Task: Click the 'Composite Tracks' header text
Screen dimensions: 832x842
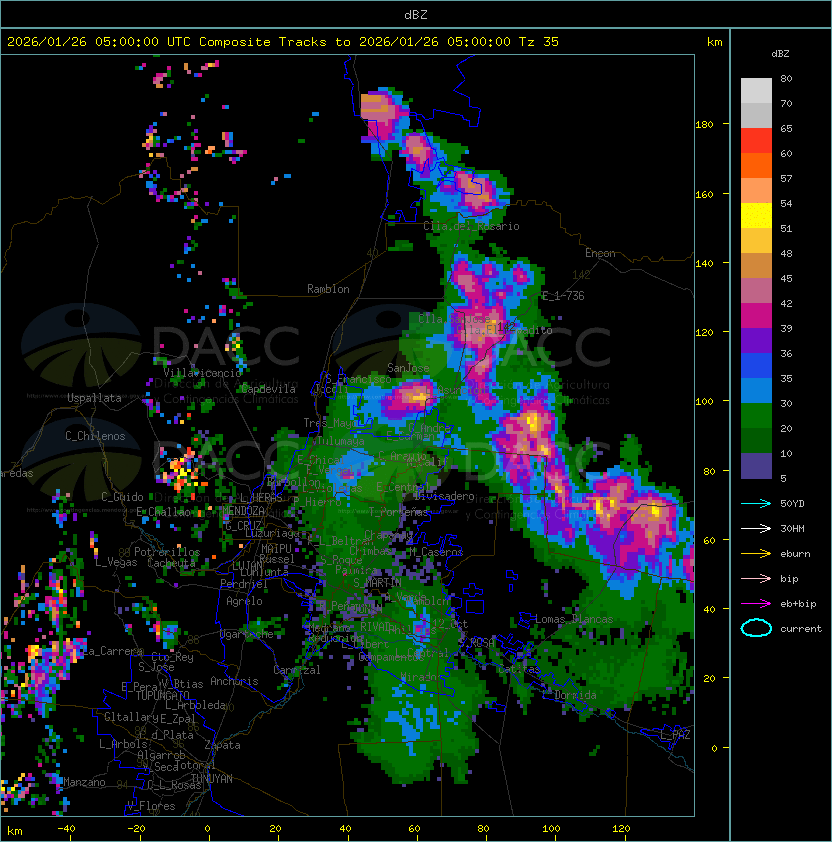Action: (263, 42)
